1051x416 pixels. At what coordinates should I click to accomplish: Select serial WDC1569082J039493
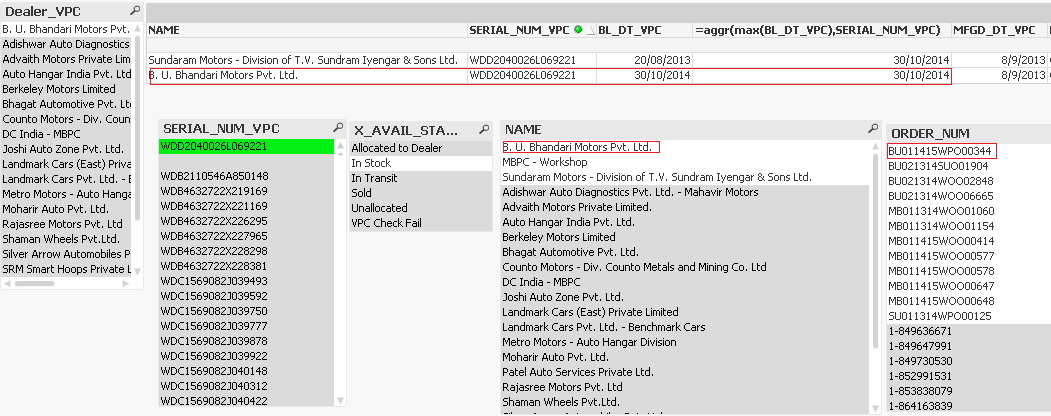pyautogui.click(x=246, y=281)
